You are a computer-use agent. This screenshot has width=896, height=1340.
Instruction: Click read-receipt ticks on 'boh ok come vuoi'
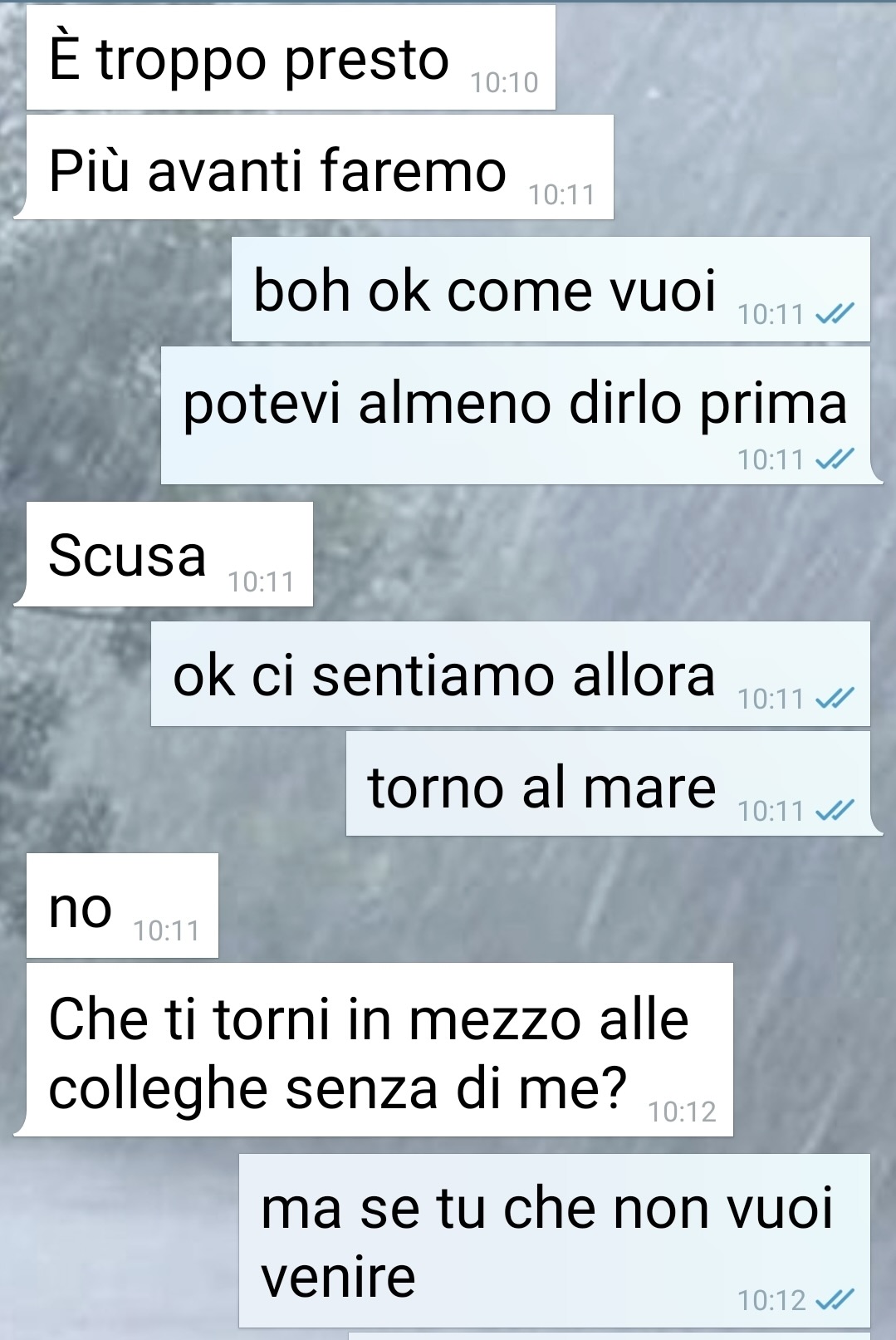click(835, 314)
